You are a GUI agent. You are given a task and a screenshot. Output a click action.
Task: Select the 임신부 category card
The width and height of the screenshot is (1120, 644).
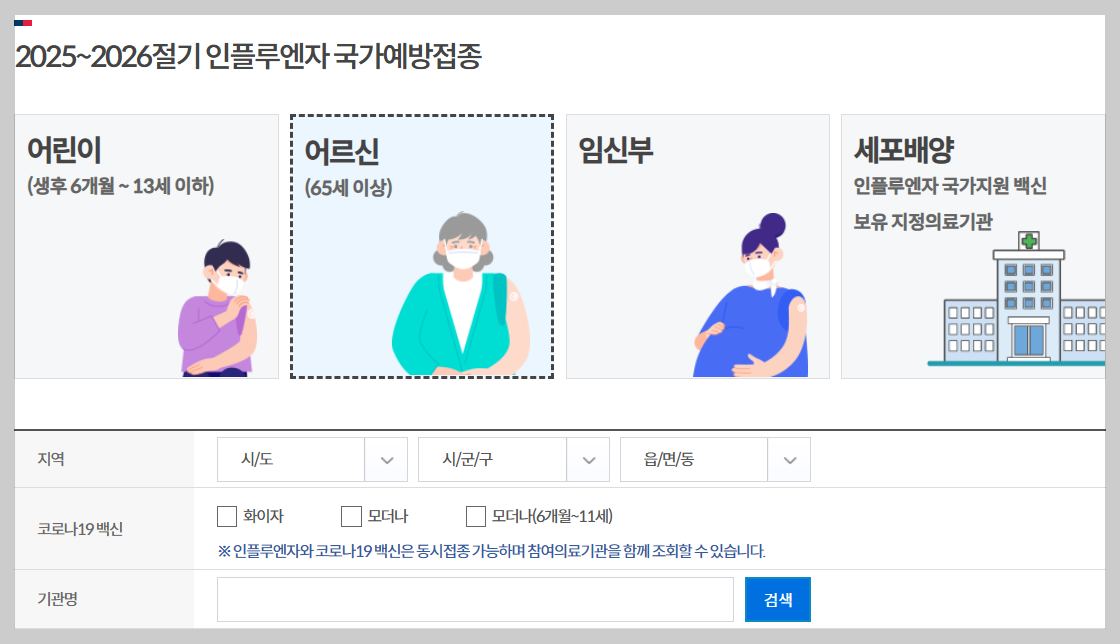(698, 246)
